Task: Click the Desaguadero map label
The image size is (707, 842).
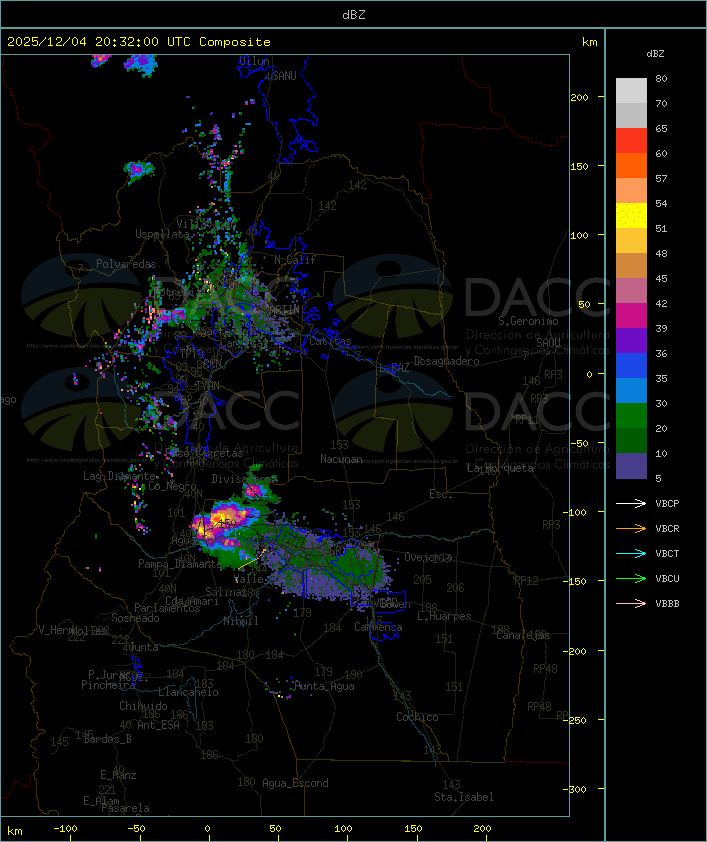Action: [446, 361]
